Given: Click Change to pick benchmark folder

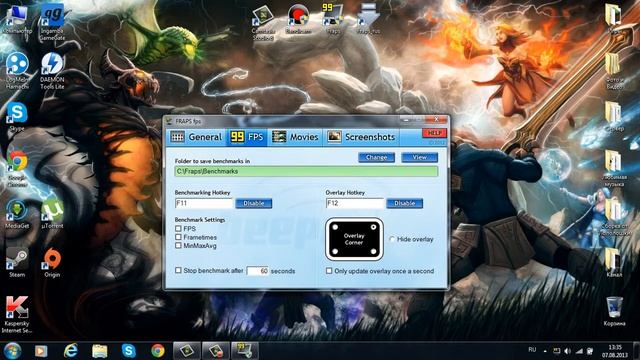Looking at the screenshot, I should [376, 157].
